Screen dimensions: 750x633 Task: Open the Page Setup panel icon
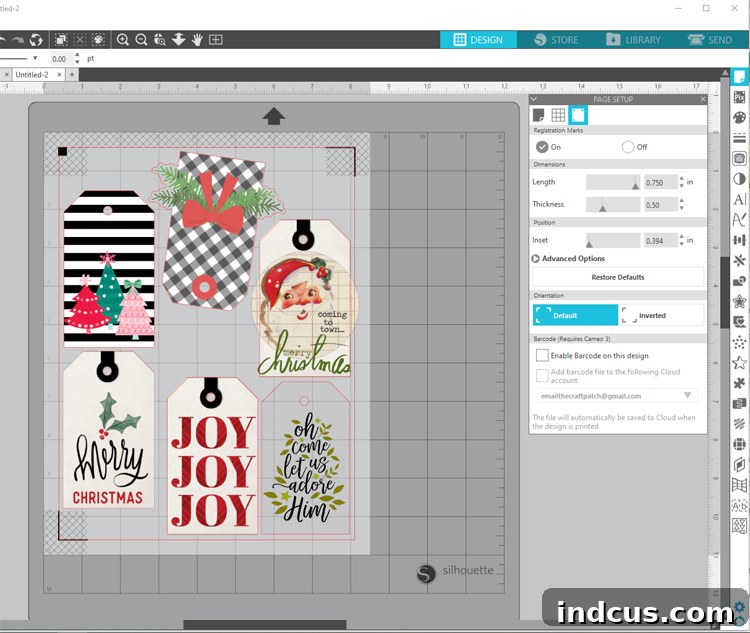click(739, 77)
